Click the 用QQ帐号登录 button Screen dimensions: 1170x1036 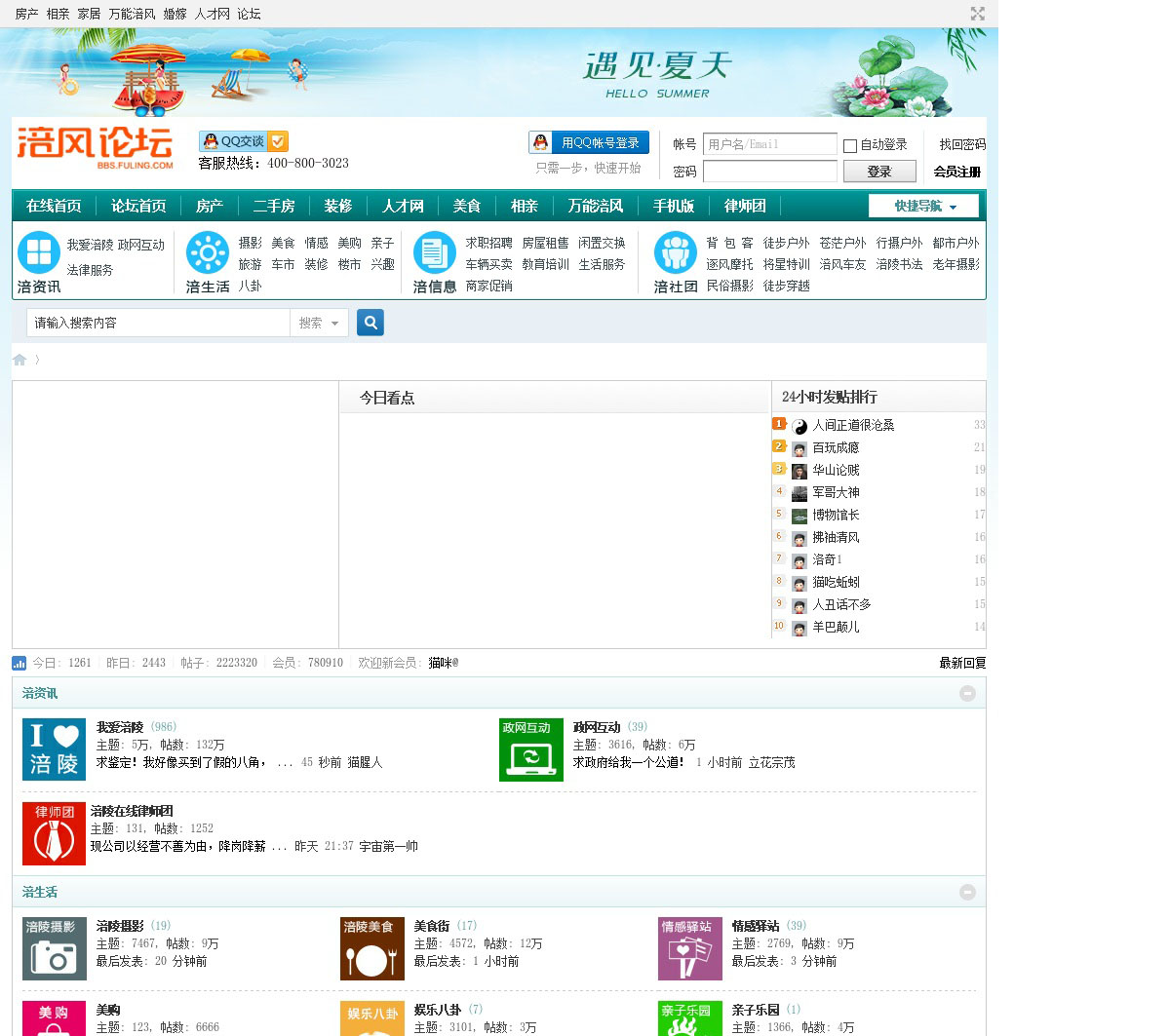coord(589,142)
